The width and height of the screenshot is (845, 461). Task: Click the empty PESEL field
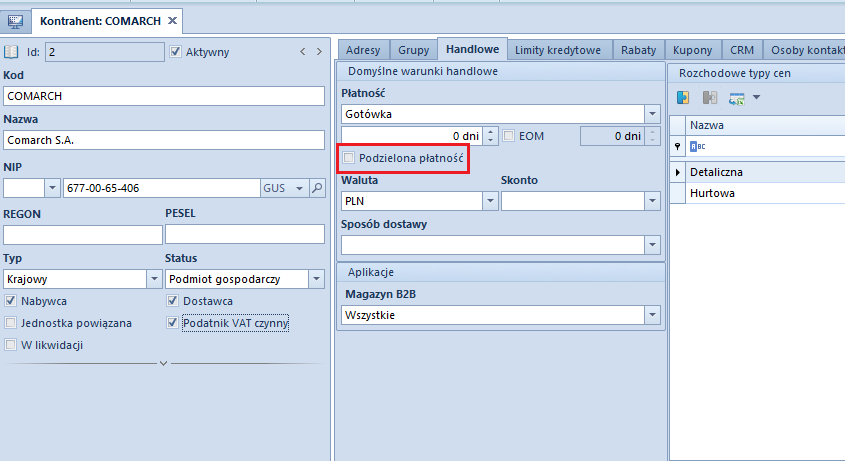coord(245,235)
